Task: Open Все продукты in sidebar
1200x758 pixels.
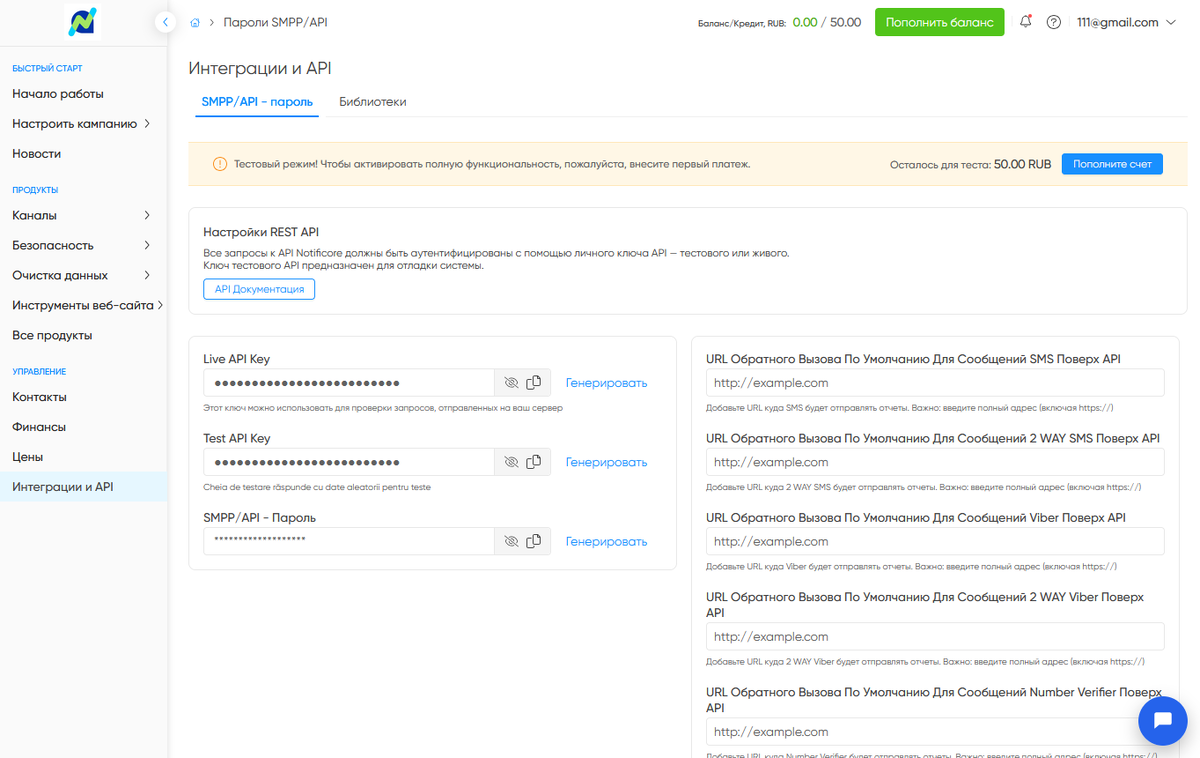Action: 52,335
